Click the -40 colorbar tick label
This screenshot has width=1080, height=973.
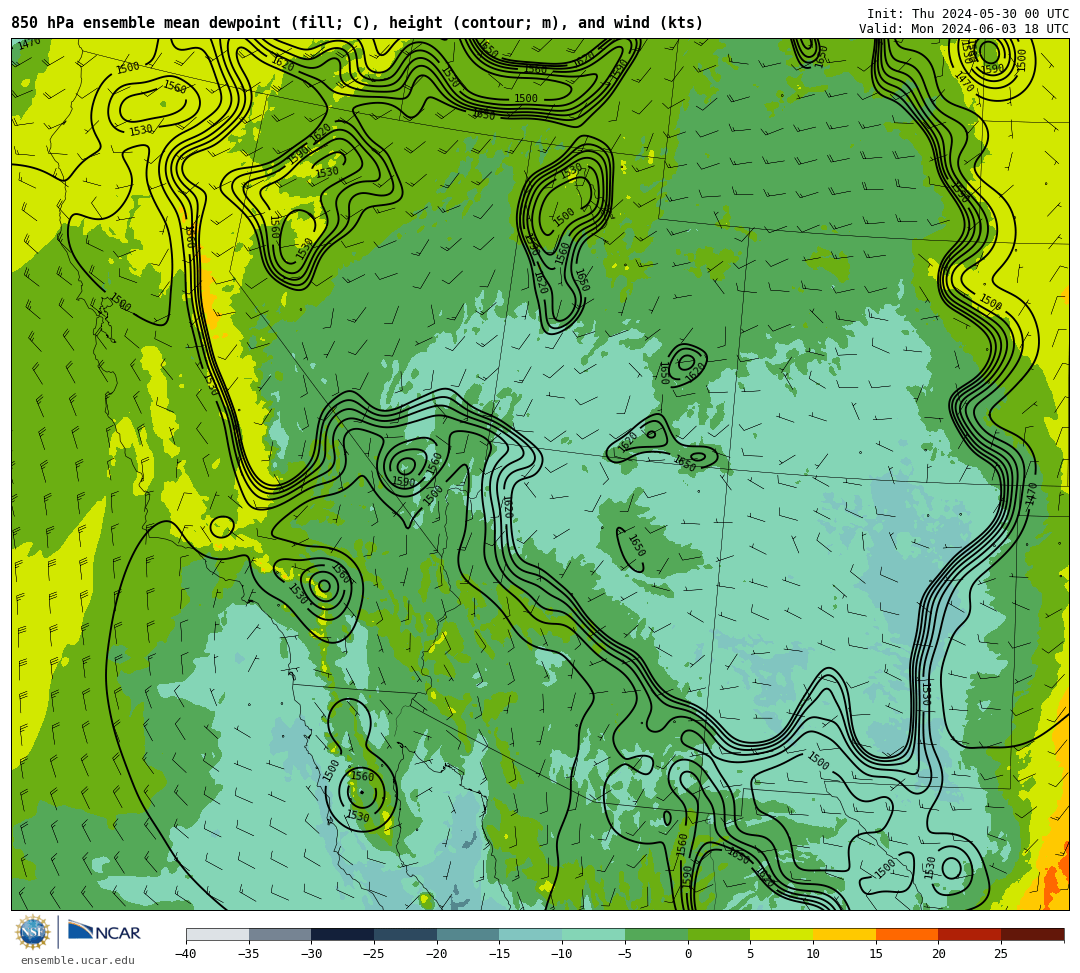tap(186, 954)
